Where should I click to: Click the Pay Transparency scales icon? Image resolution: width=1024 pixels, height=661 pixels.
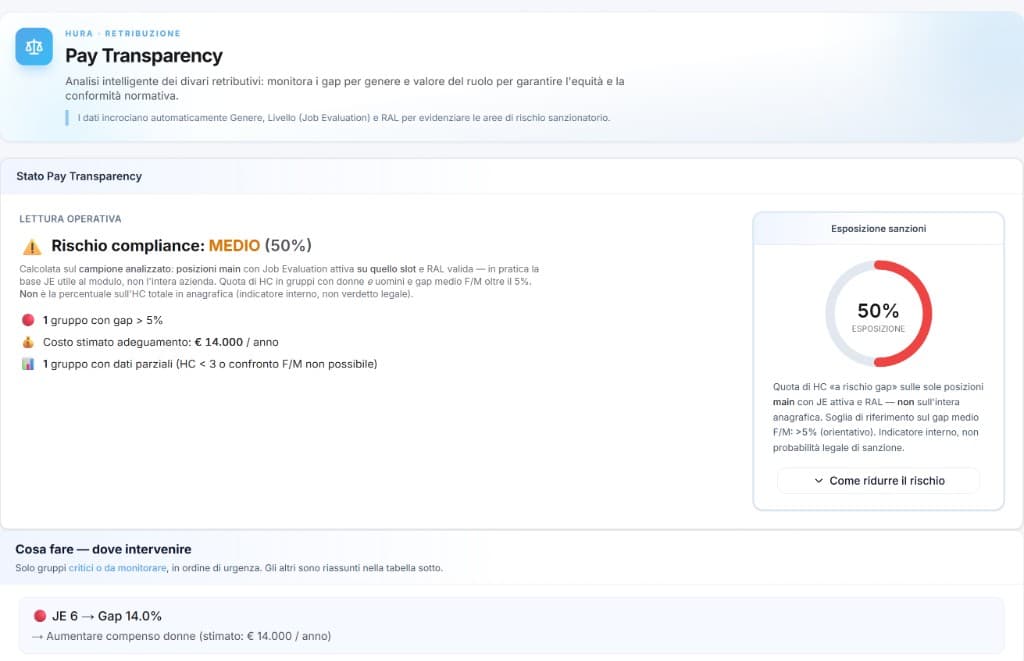point(34,46)
